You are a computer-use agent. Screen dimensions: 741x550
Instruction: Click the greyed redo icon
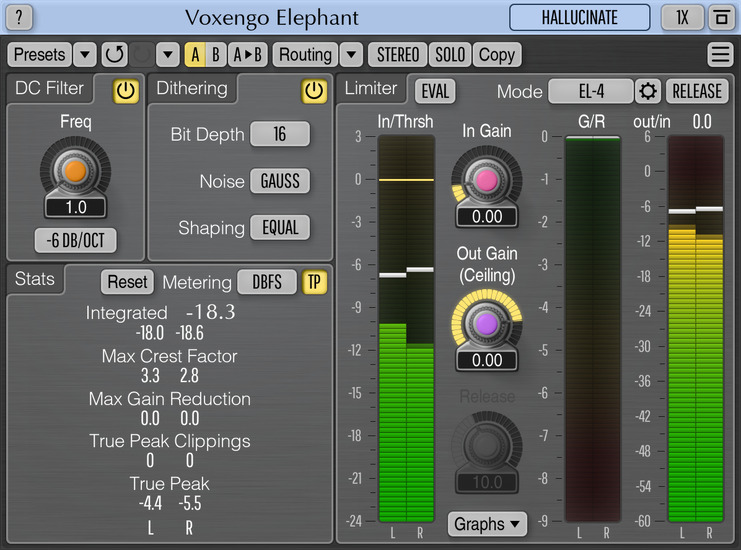tap(142, 55)
